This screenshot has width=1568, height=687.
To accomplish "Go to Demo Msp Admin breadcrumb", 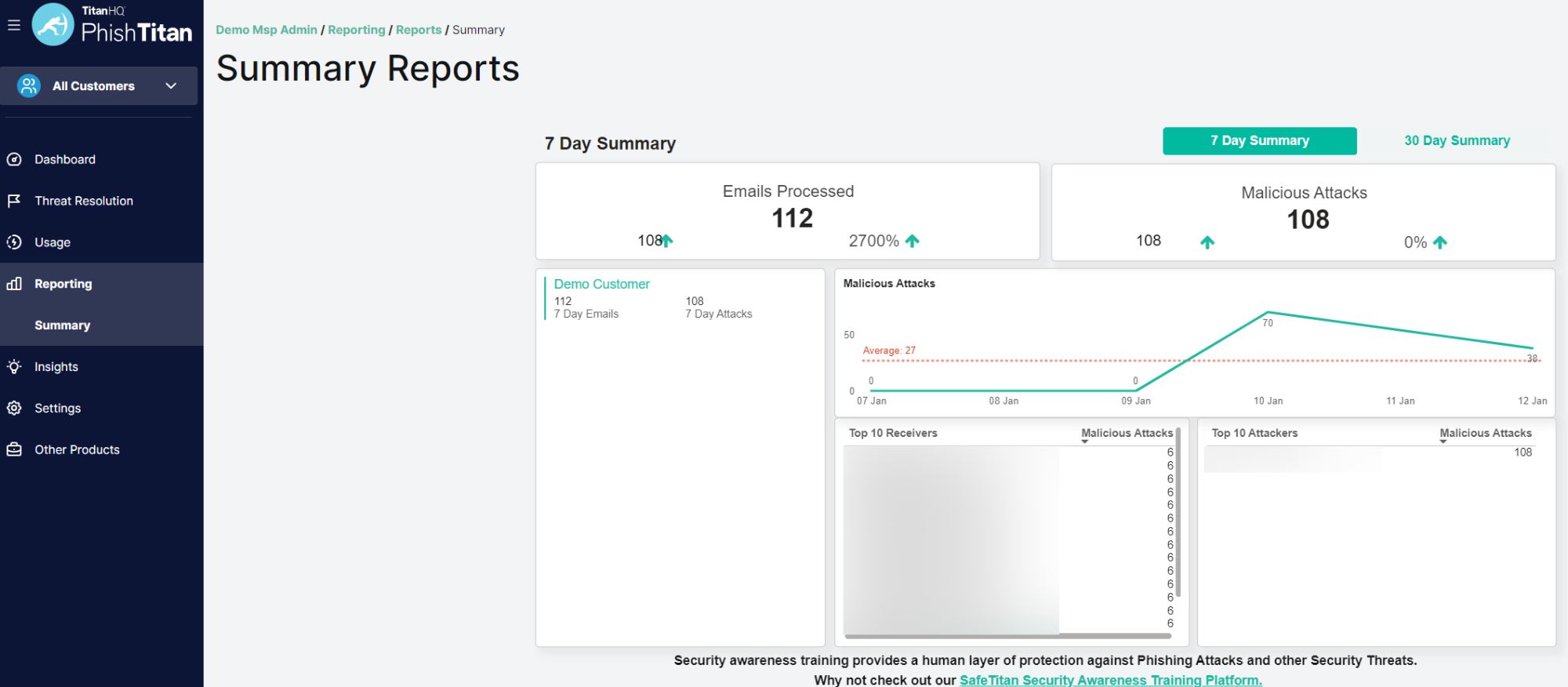I will 267,30.
